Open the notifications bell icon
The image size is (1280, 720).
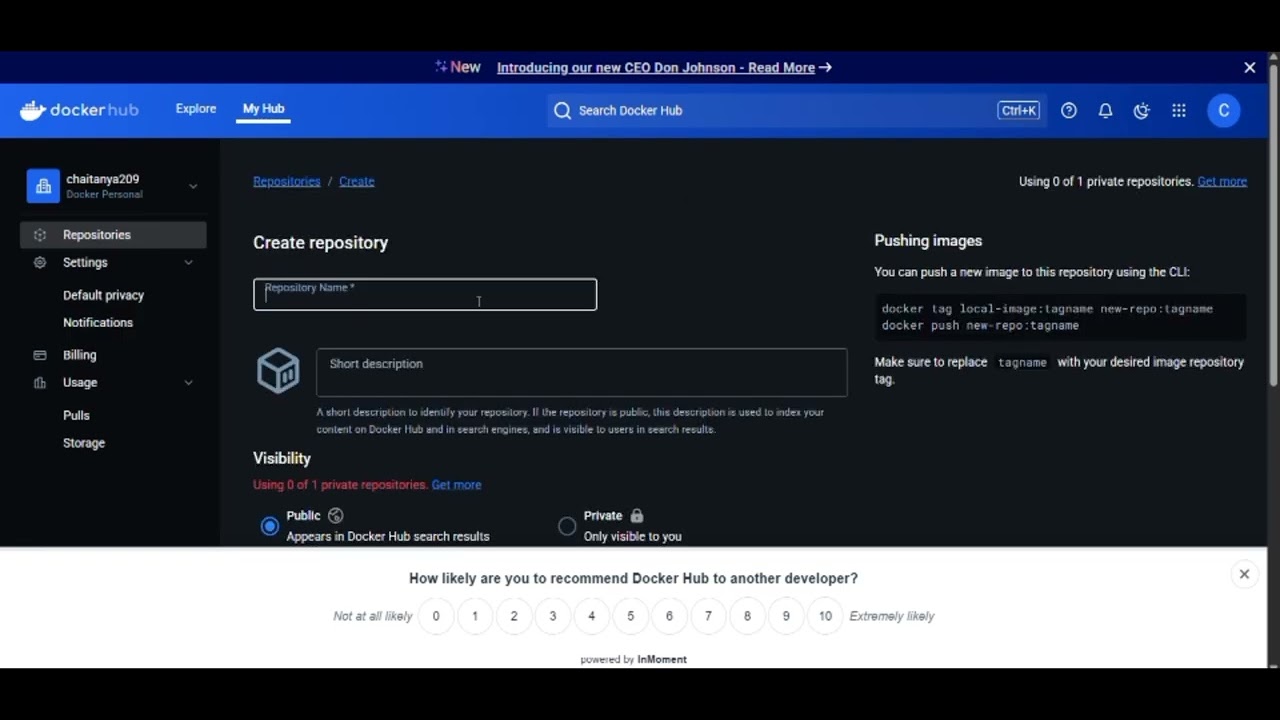[x=1105, y=111]
